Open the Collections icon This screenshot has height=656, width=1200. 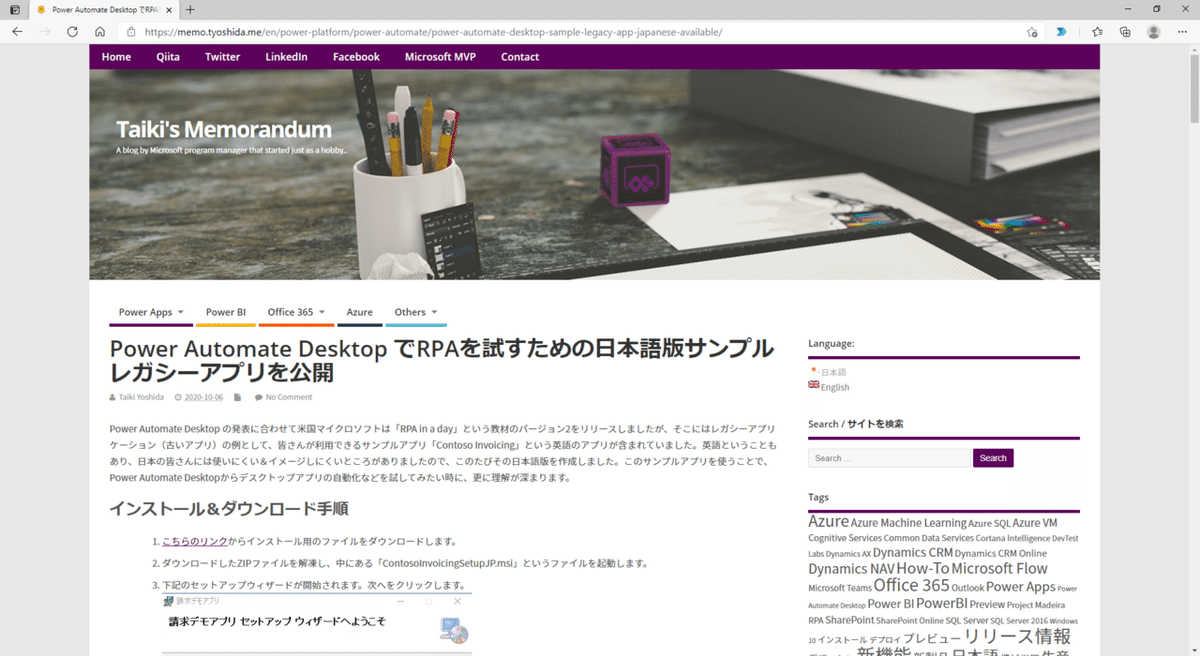pos(1125,32)
